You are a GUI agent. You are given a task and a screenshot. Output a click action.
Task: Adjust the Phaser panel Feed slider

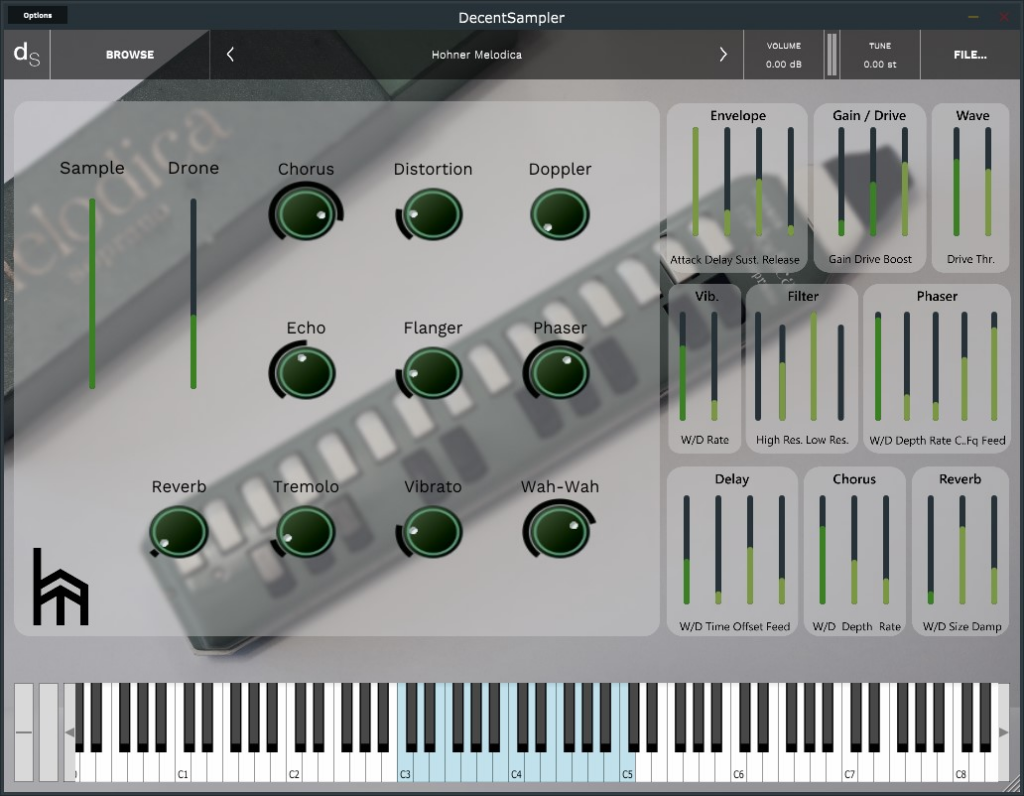[x=994, y=366]
